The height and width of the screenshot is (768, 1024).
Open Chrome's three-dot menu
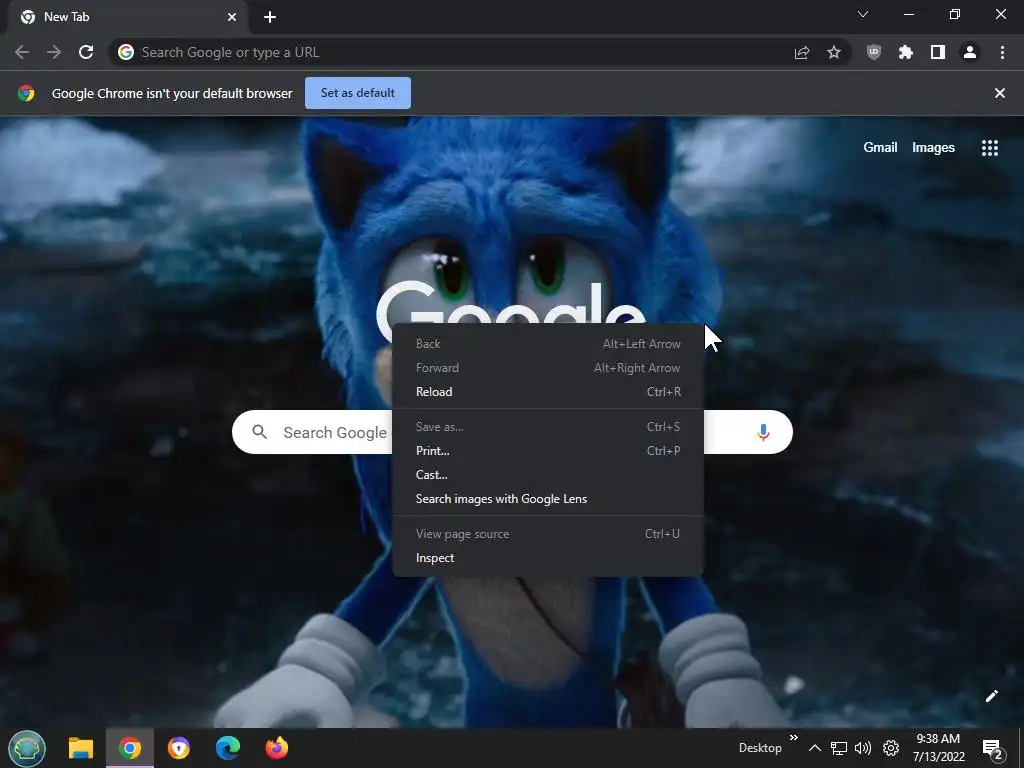pyautogui.click(x=1002, y=52)
